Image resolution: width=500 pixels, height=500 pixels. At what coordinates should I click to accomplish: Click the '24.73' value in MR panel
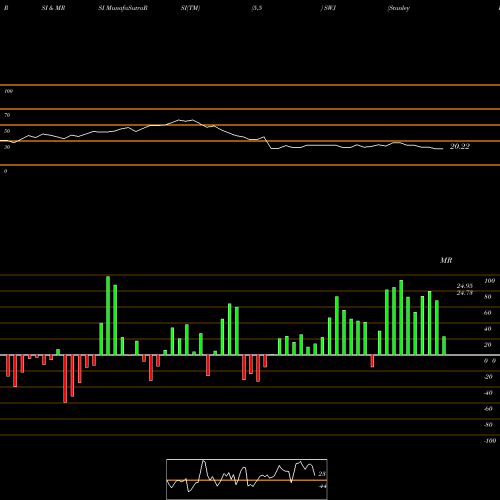(465, 293)
